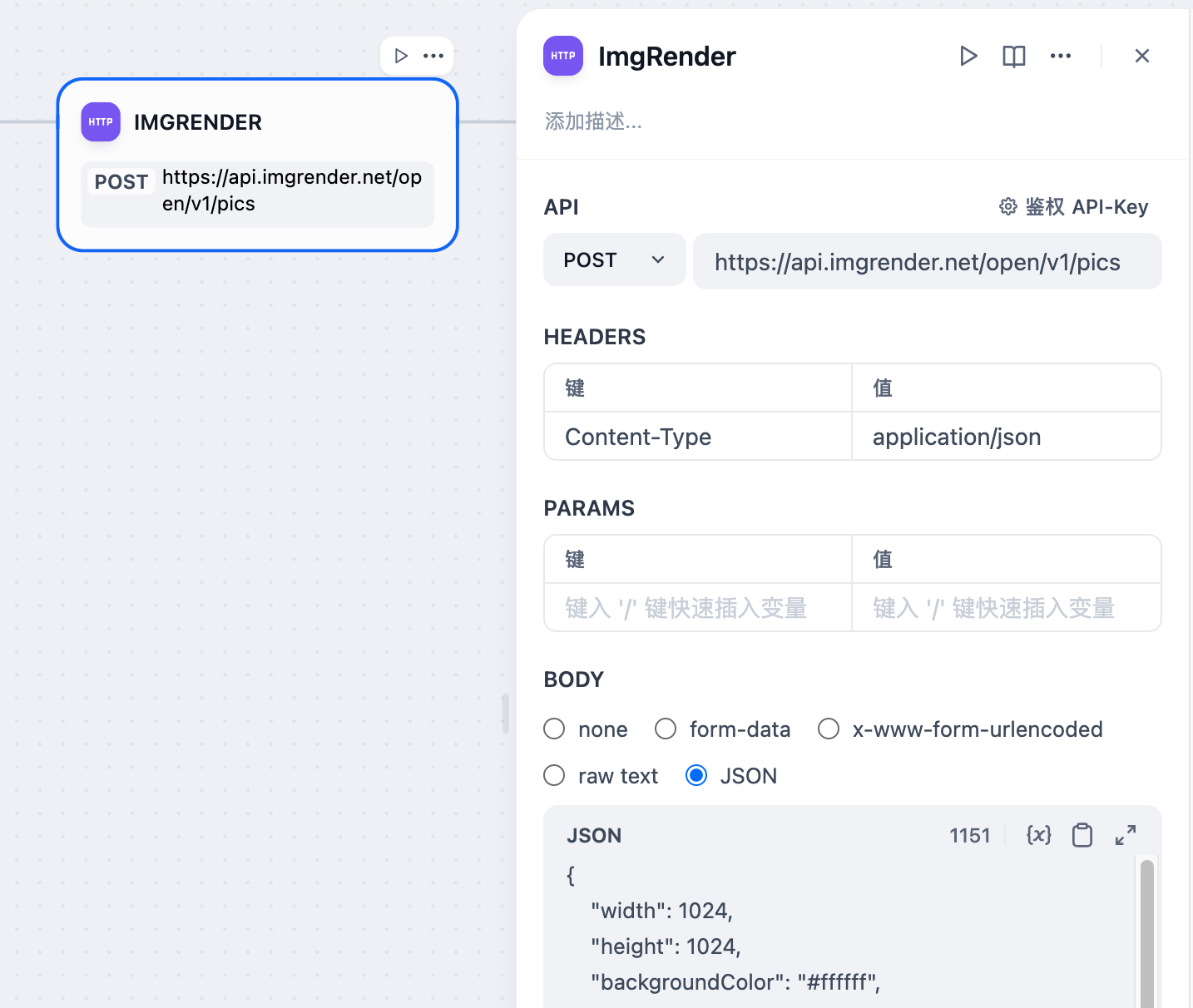Viewport: 1193px width, 1008px height.
Task: Click the API section label
Action: [562, 207]
